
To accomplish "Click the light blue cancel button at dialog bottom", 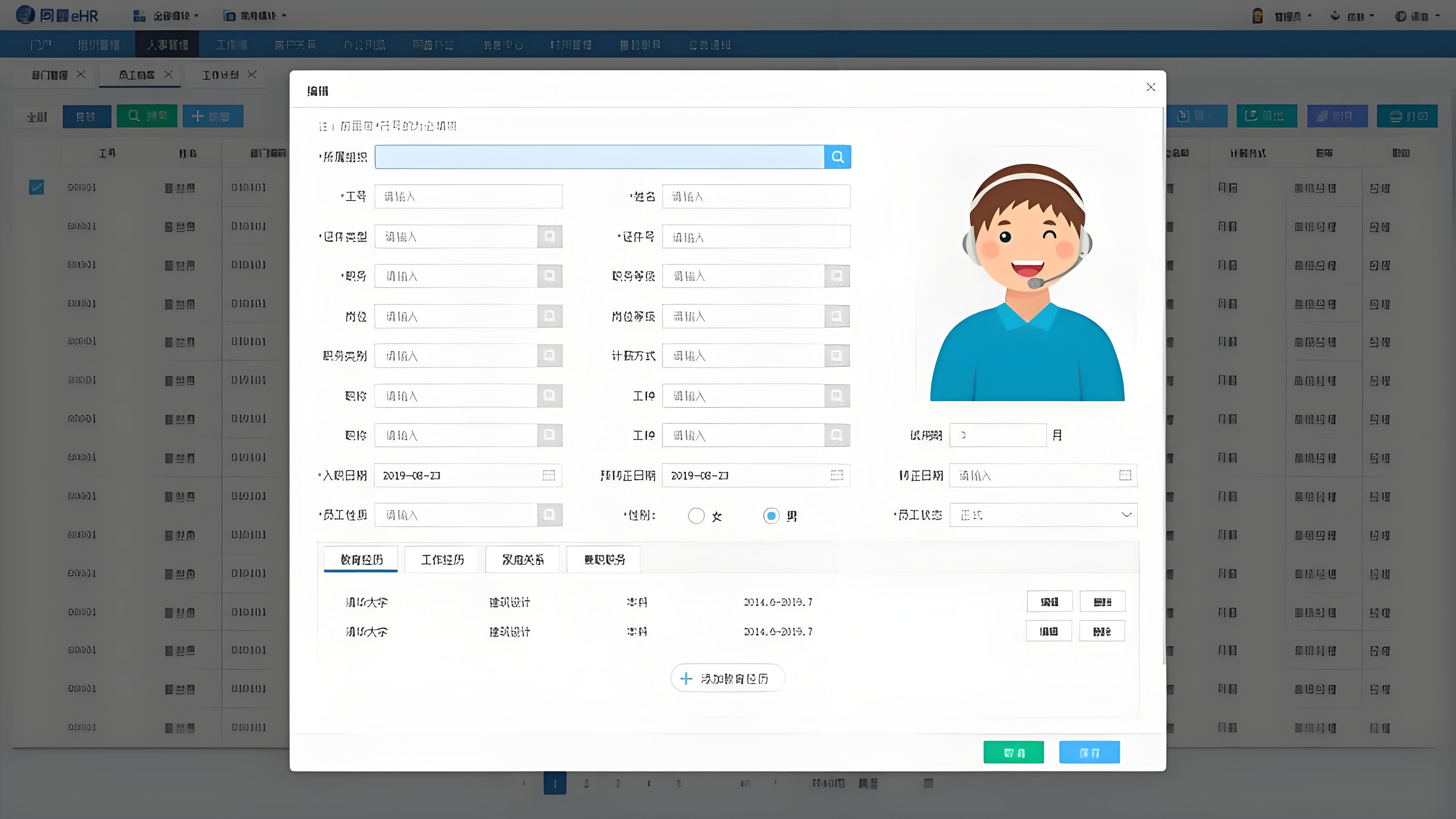I will point(1089,752).
